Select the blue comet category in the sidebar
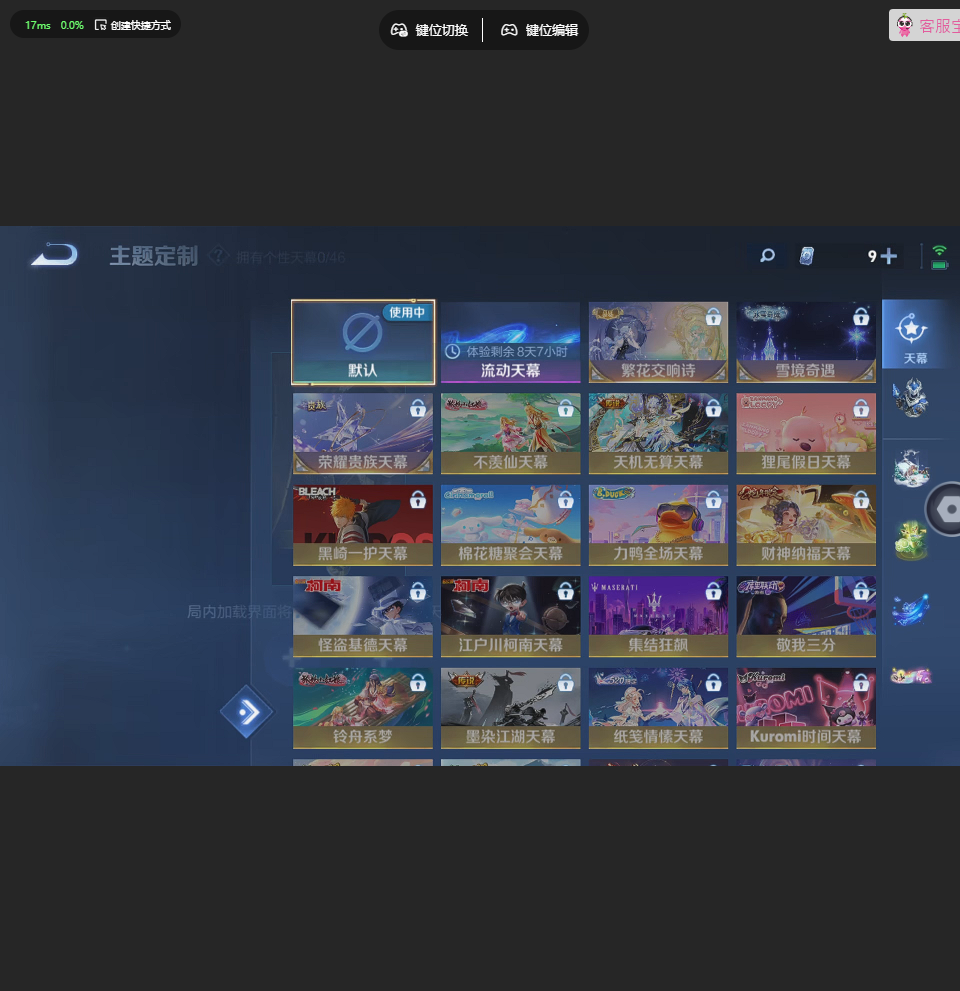The height and width of the screenshot is (991, 960). click(911, 608)
